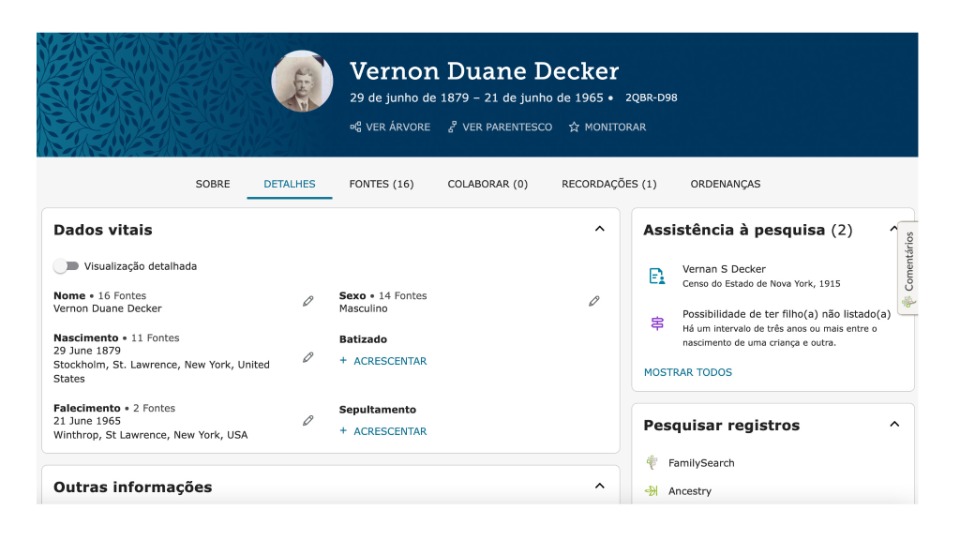Search records on FamilySearch
The height and width of the screenshot is (540, 960).
(701, 463)
